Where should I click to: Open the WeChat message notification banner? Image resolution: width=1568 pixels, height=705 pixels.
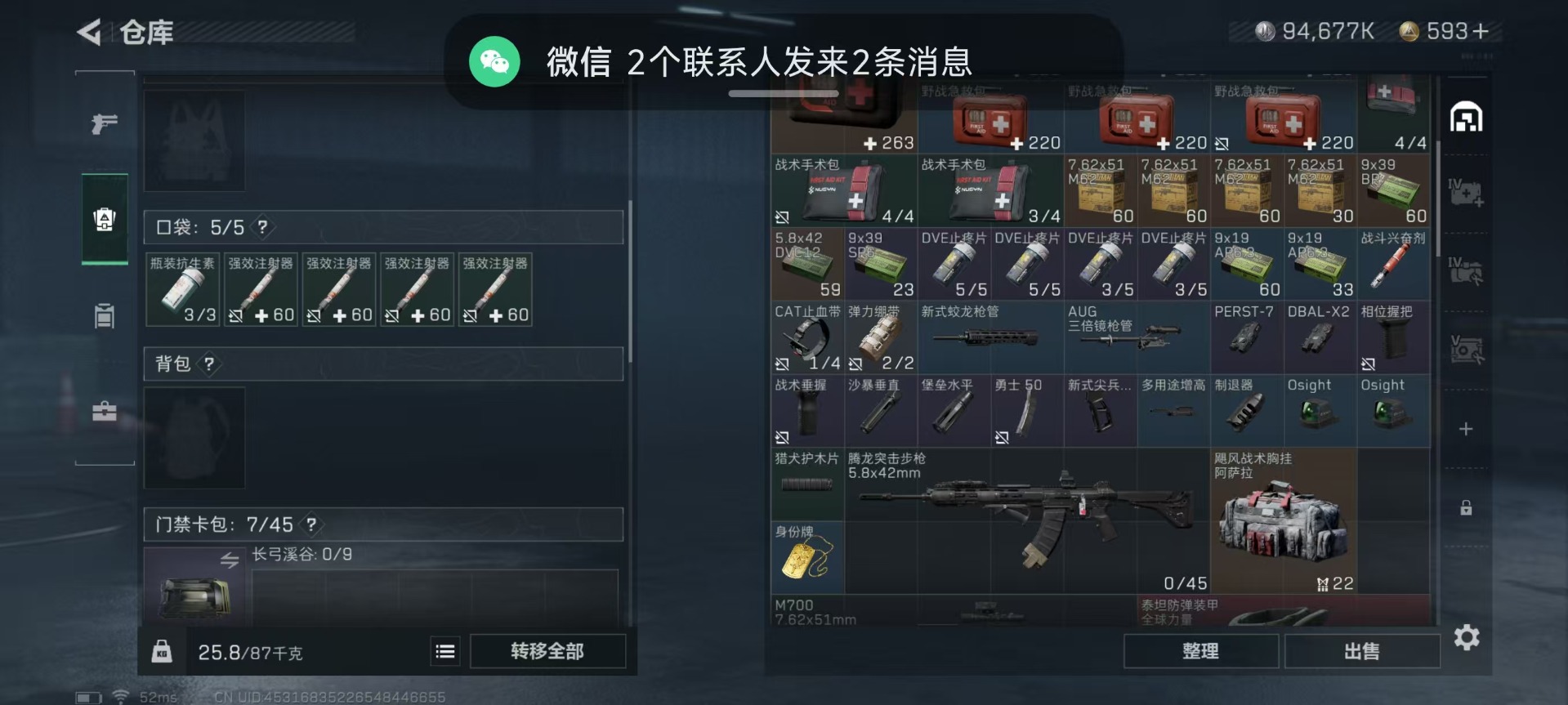pyautogui.click(x=784, y=61)
